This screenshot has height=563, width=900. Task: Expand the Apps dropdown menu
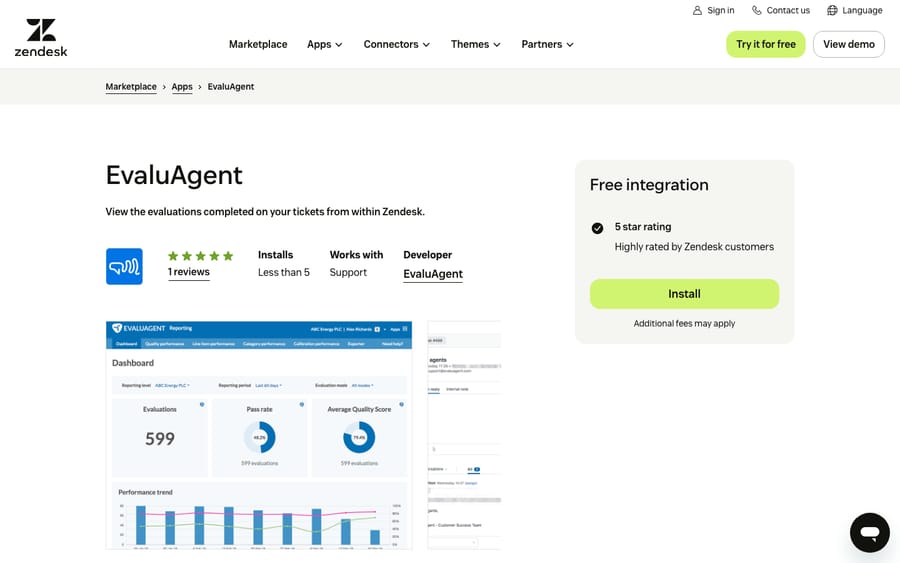(324, 44)
